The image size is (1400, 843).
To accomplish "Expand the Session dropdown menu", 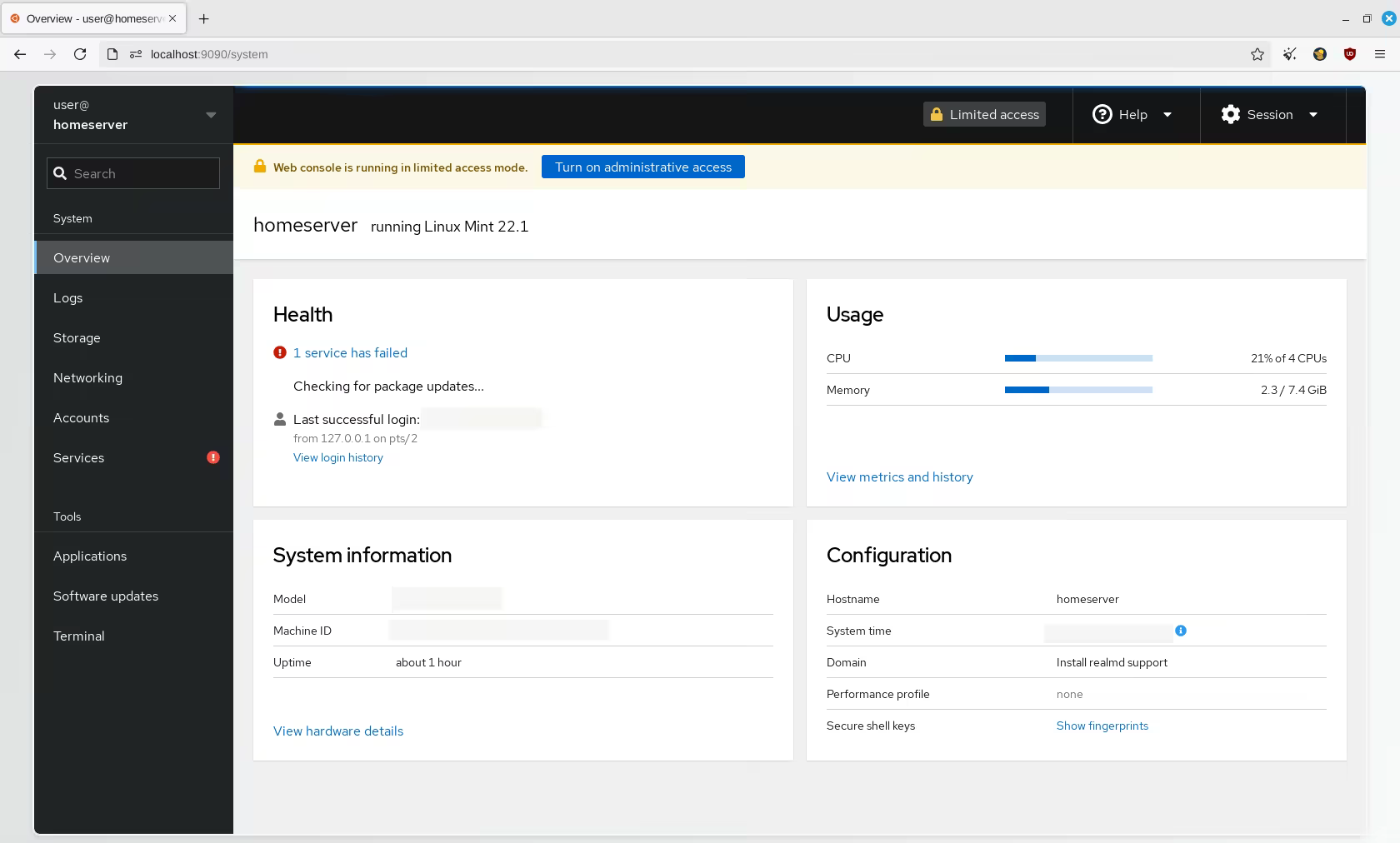I will click(x=1269, y=115).
